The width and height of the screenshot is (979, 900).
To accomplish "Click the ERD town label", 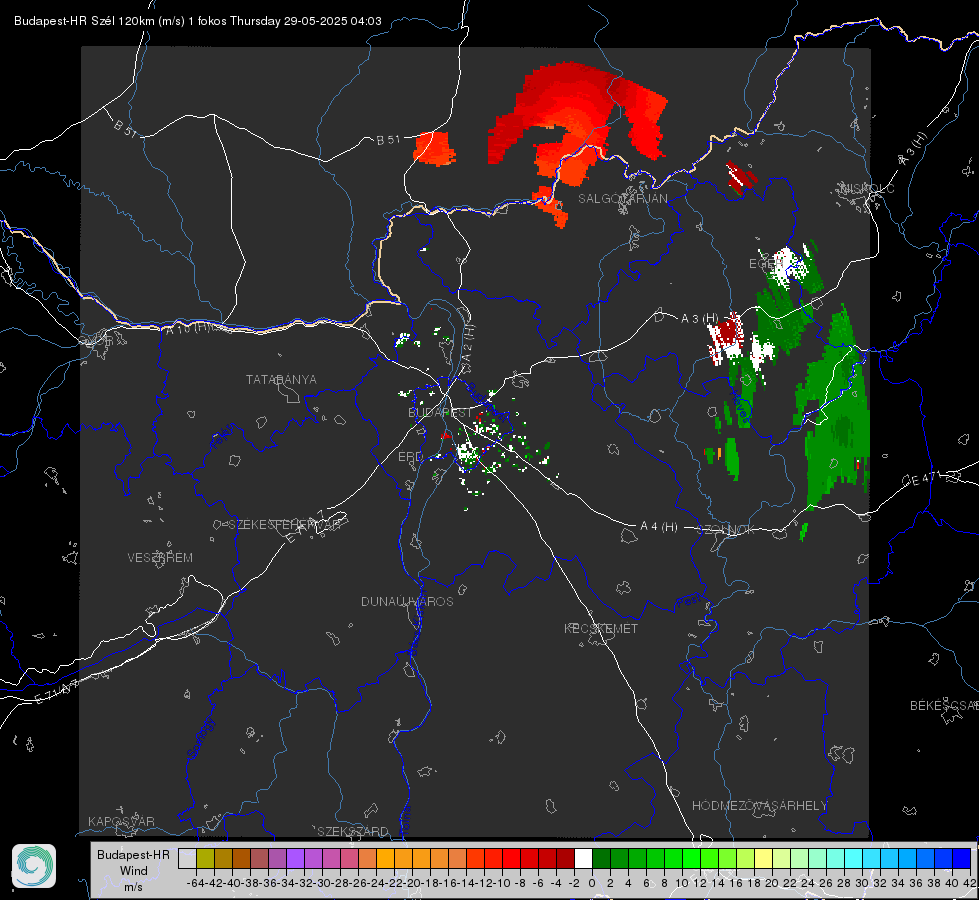I will [410, 457].
